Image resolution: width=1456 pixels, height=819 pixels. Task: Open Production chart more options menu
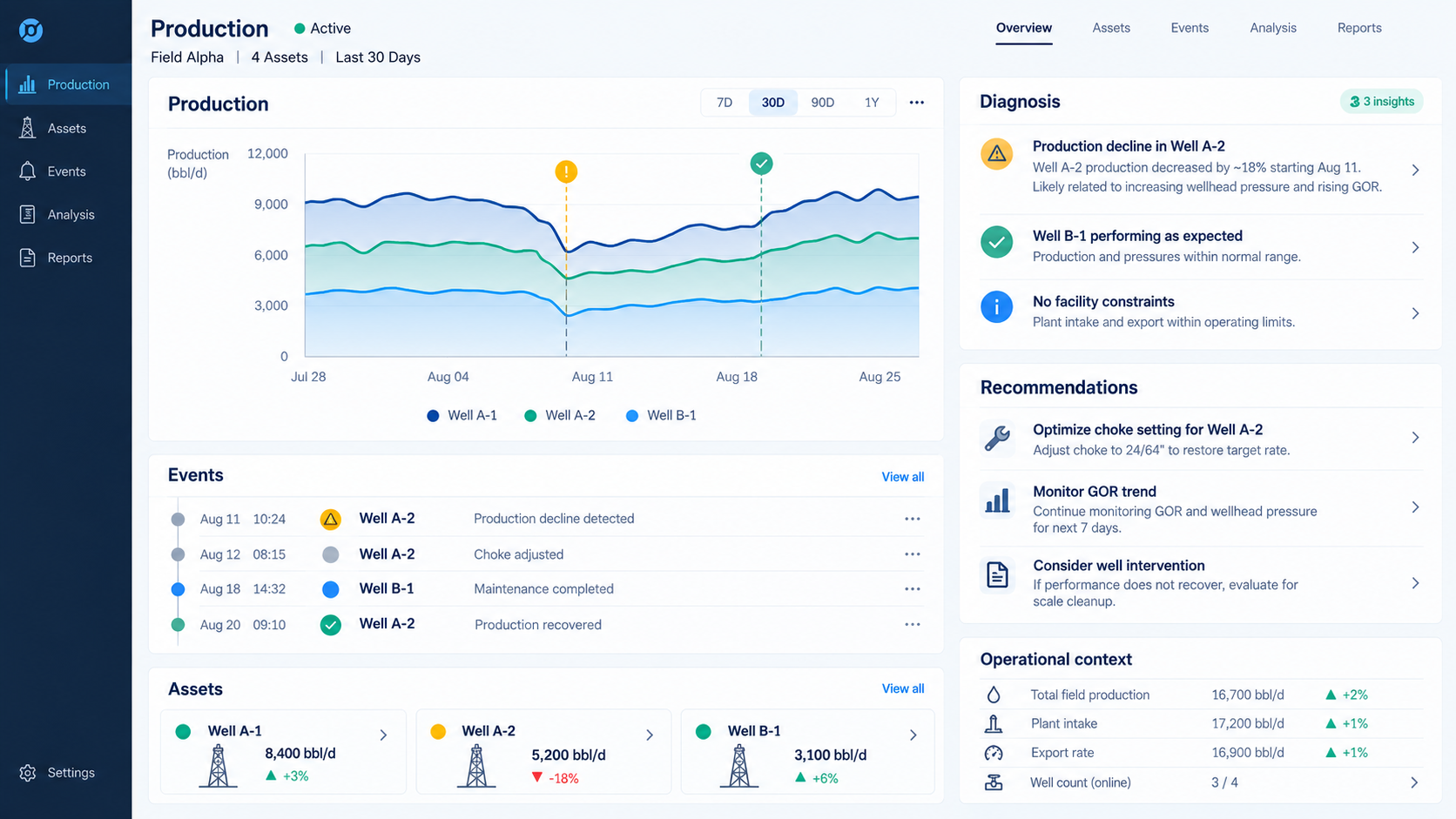pos(917,103)
